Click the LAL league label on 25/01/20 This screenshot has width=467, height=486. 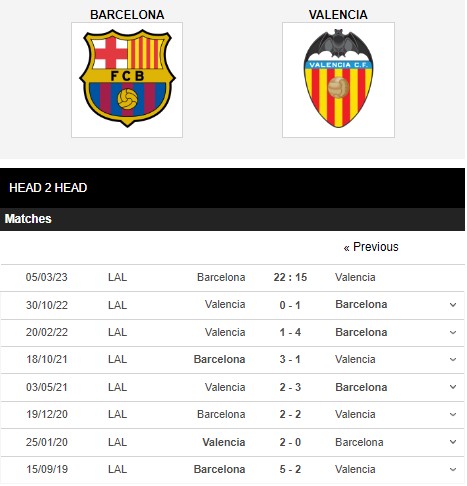click(117, 442)
